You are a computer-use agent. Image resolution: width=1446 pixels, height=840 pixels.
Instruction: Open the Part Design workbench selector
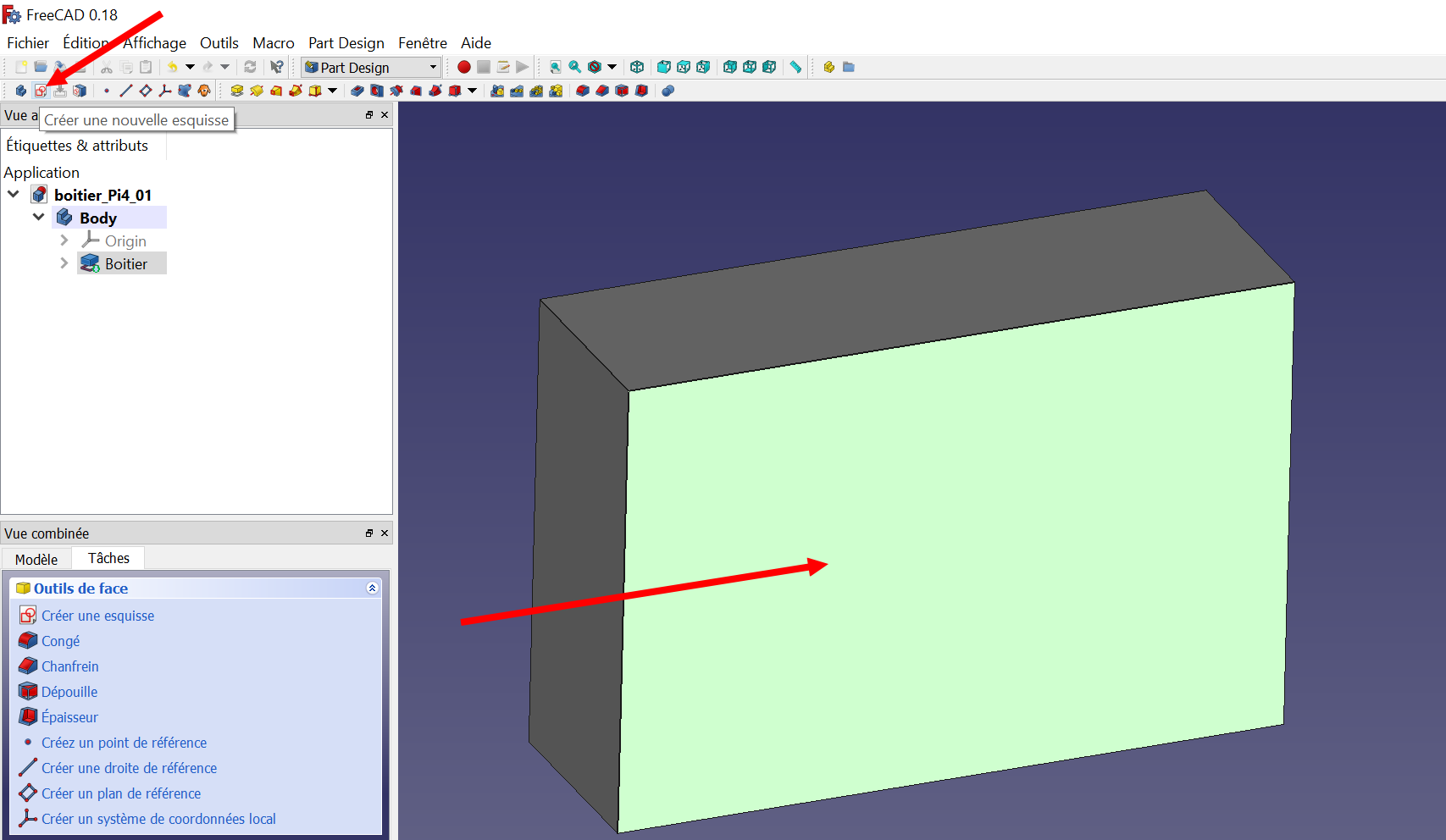(371, 67)
